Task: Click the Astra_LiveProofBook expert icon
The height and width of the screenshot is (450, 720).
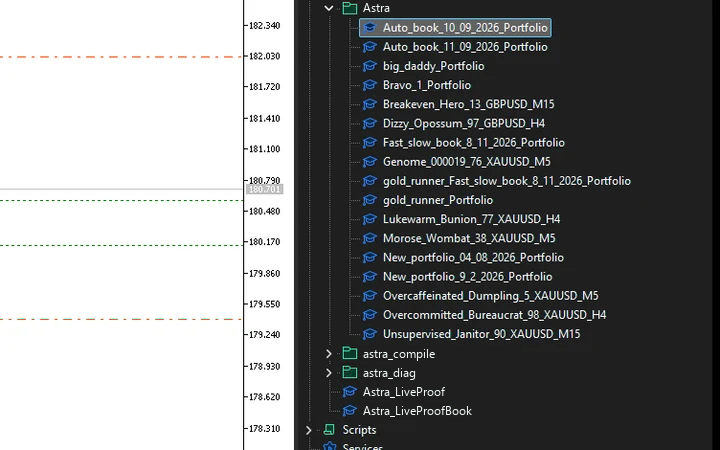Action: tap(349, 411)
